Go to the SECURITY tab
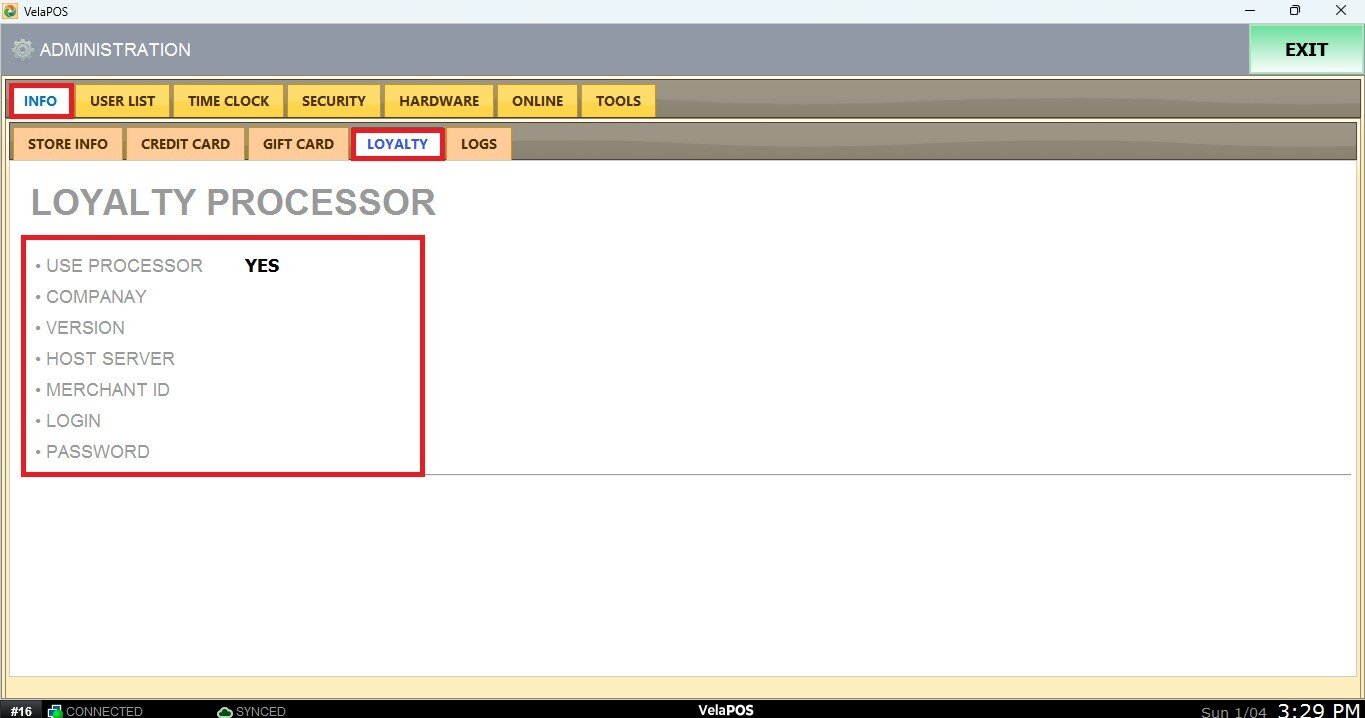The width and height of the screenshot is (1365, 718). point(333,101)
